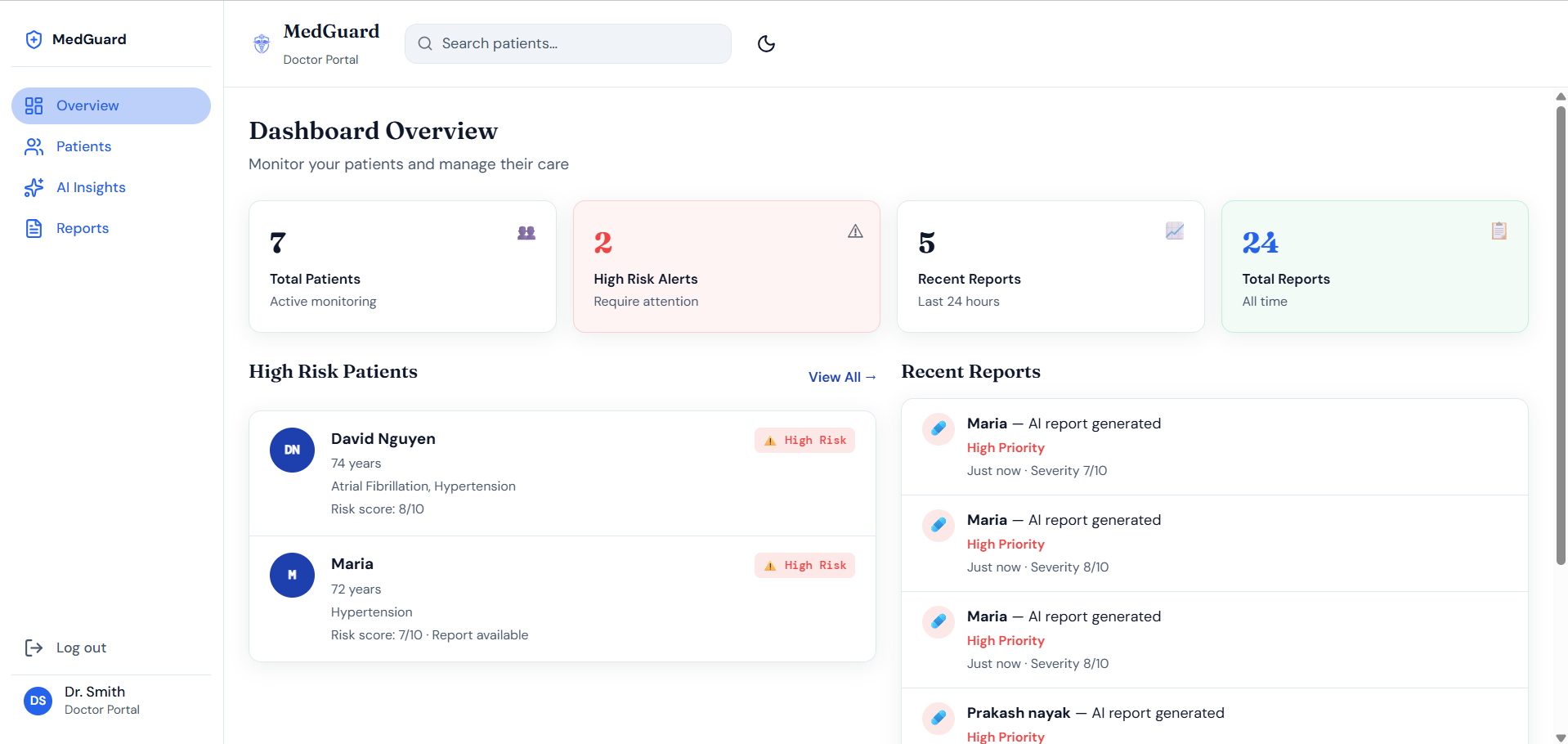Open AI Insights from the sidebar

[111, 187]
